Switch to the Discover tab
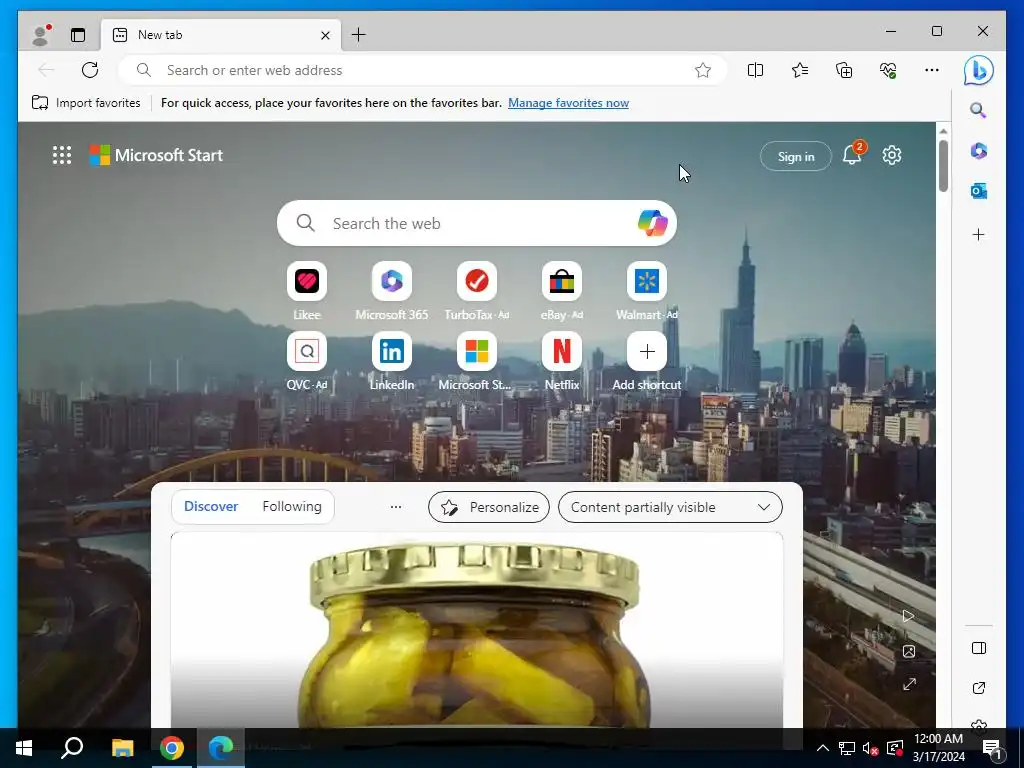This screenshot has height=768, width=1024. tap(211, 506)
